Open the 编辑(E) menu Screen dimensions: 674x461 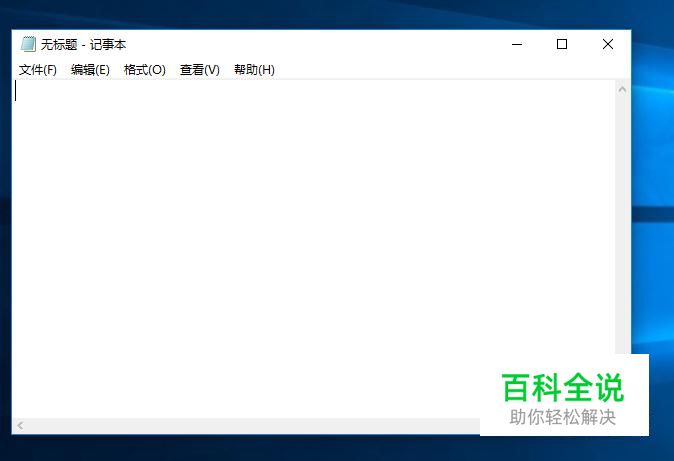(90, 70)
